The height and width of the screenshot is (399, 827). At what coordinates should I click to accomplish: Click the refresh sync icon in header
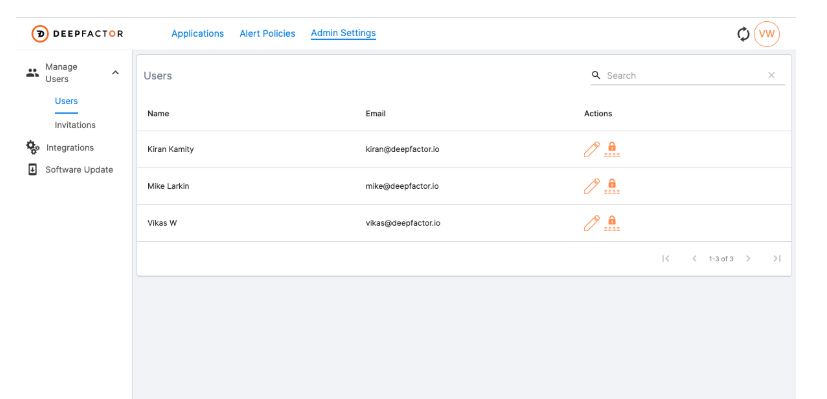coord(743,34)
